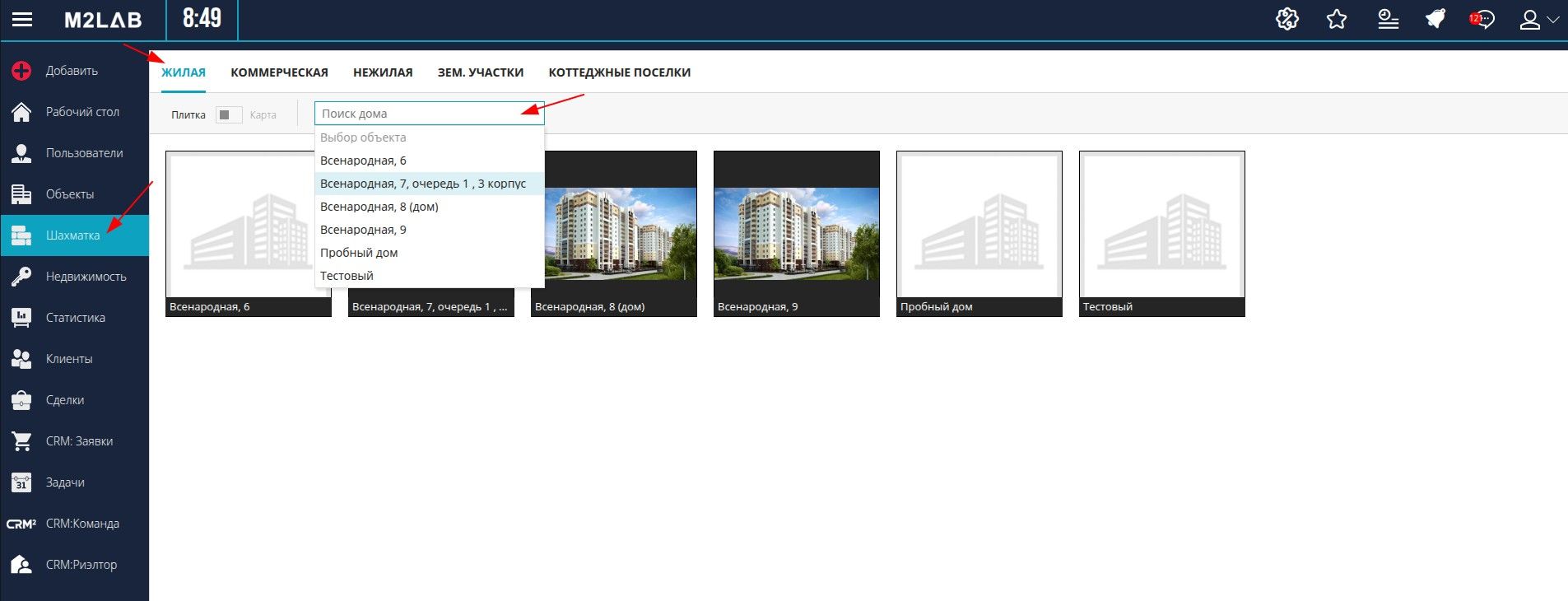The width and height of the screenshot is (1568, 601).
Task: Pick Всенародная, 8 (дом) in dropdown
Action: point(379,207)
